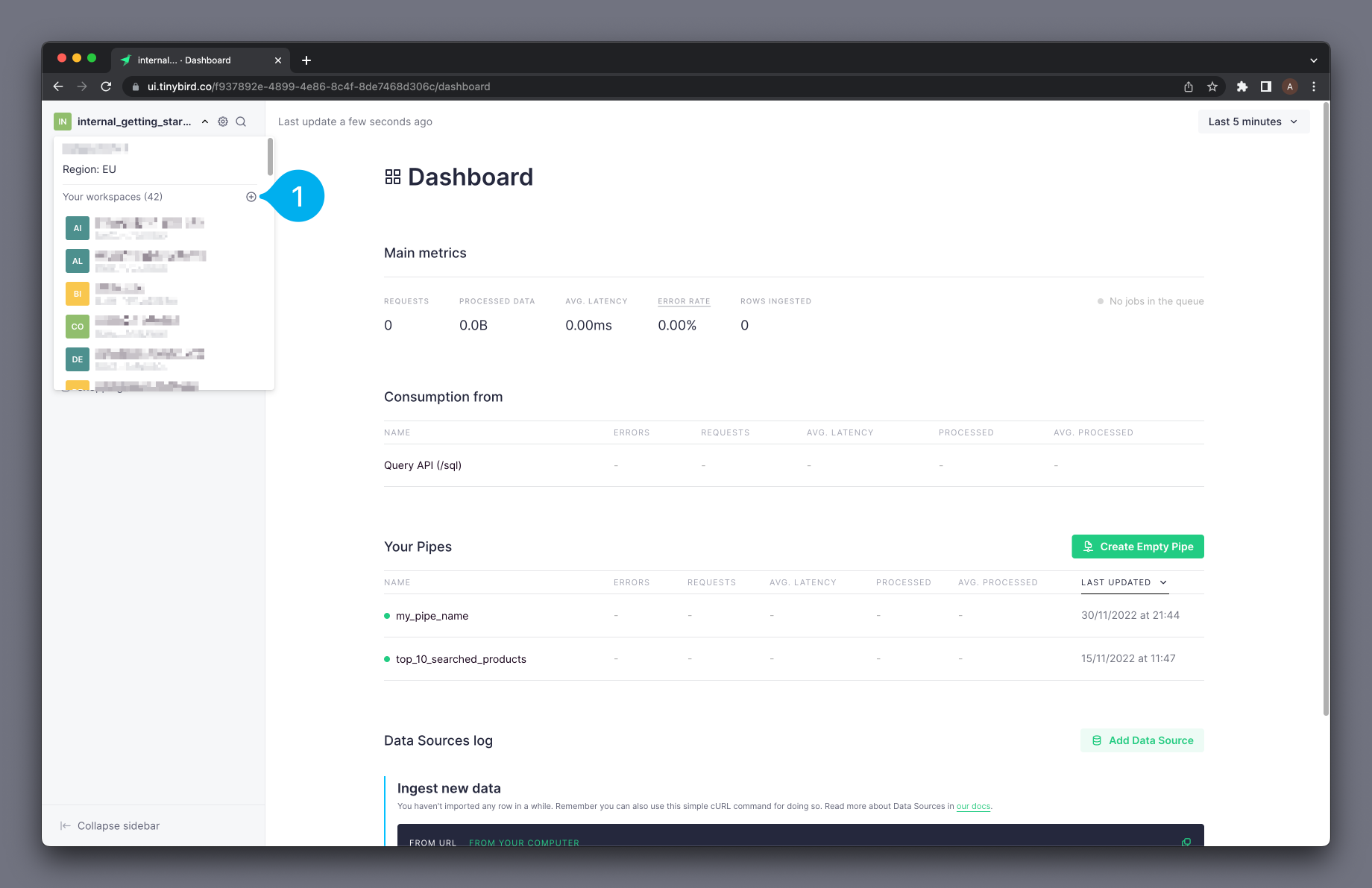Open the Chrome three-dot menu
Screen dimensions: 1372x888
click(x=1314, y=86)
